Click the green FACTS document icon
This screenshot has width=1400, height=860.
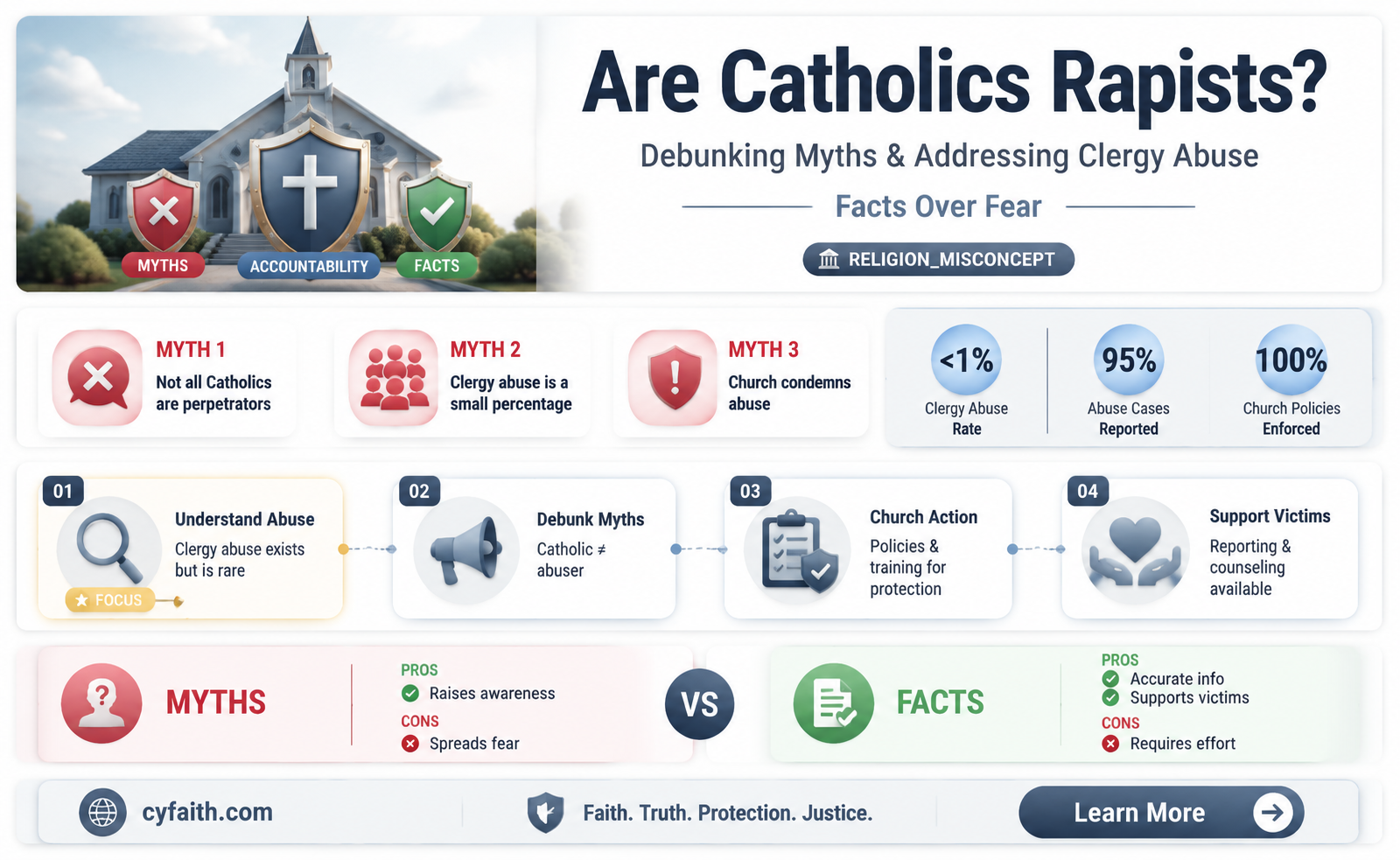(x=833, y=703)
